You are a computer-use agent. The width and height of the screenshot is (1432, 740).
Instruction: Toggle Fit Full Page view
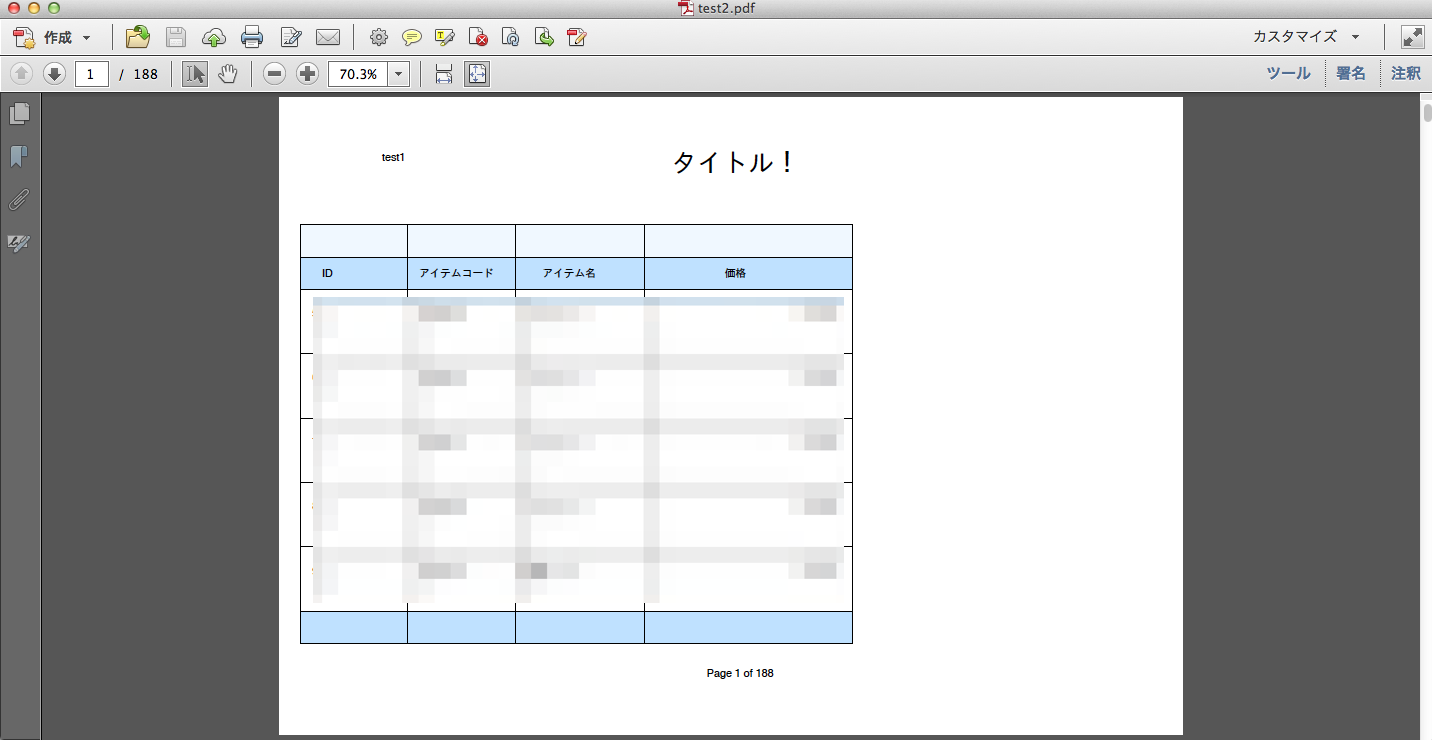477,74
